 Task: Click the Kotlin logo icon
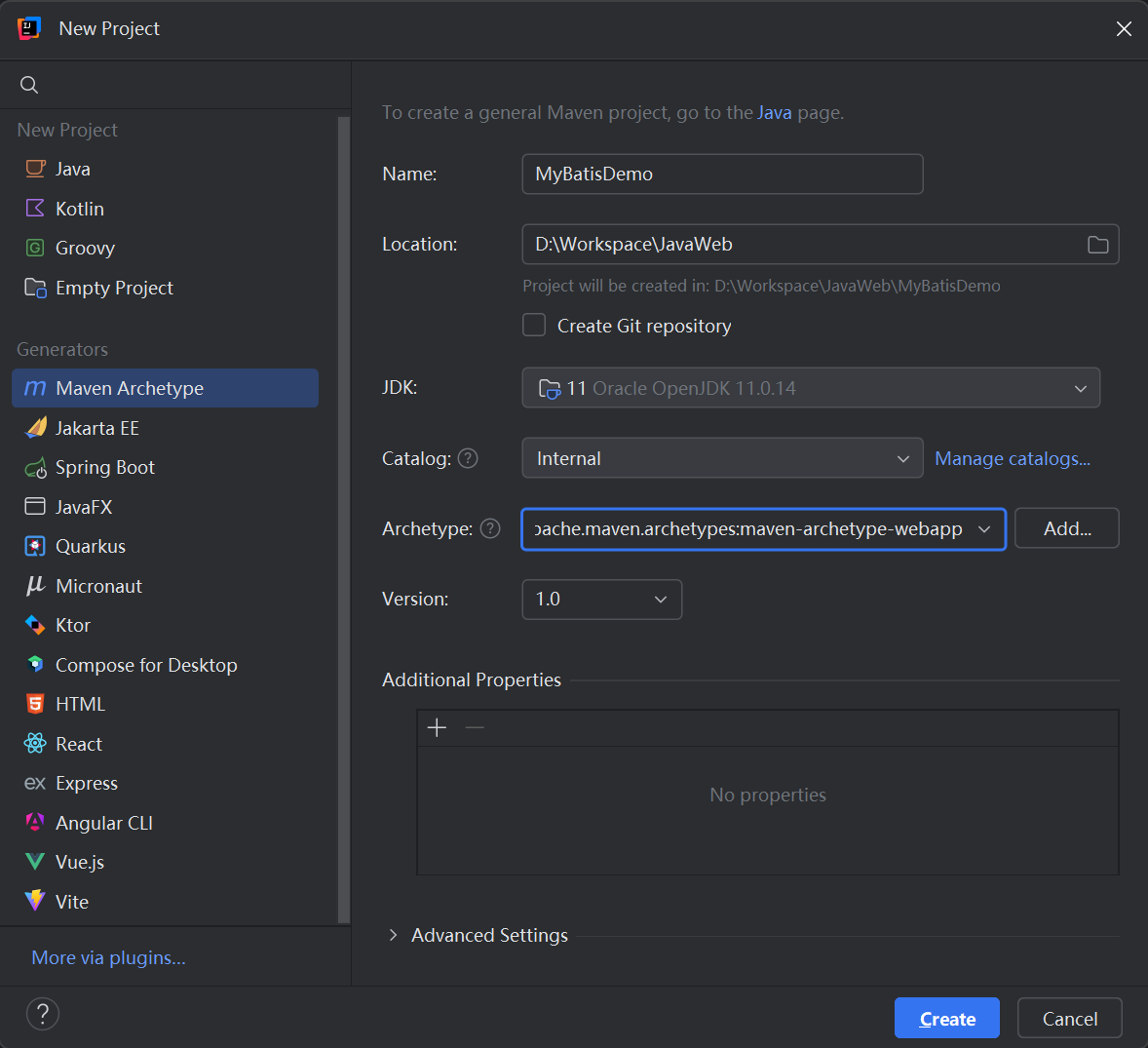[35, 208]
